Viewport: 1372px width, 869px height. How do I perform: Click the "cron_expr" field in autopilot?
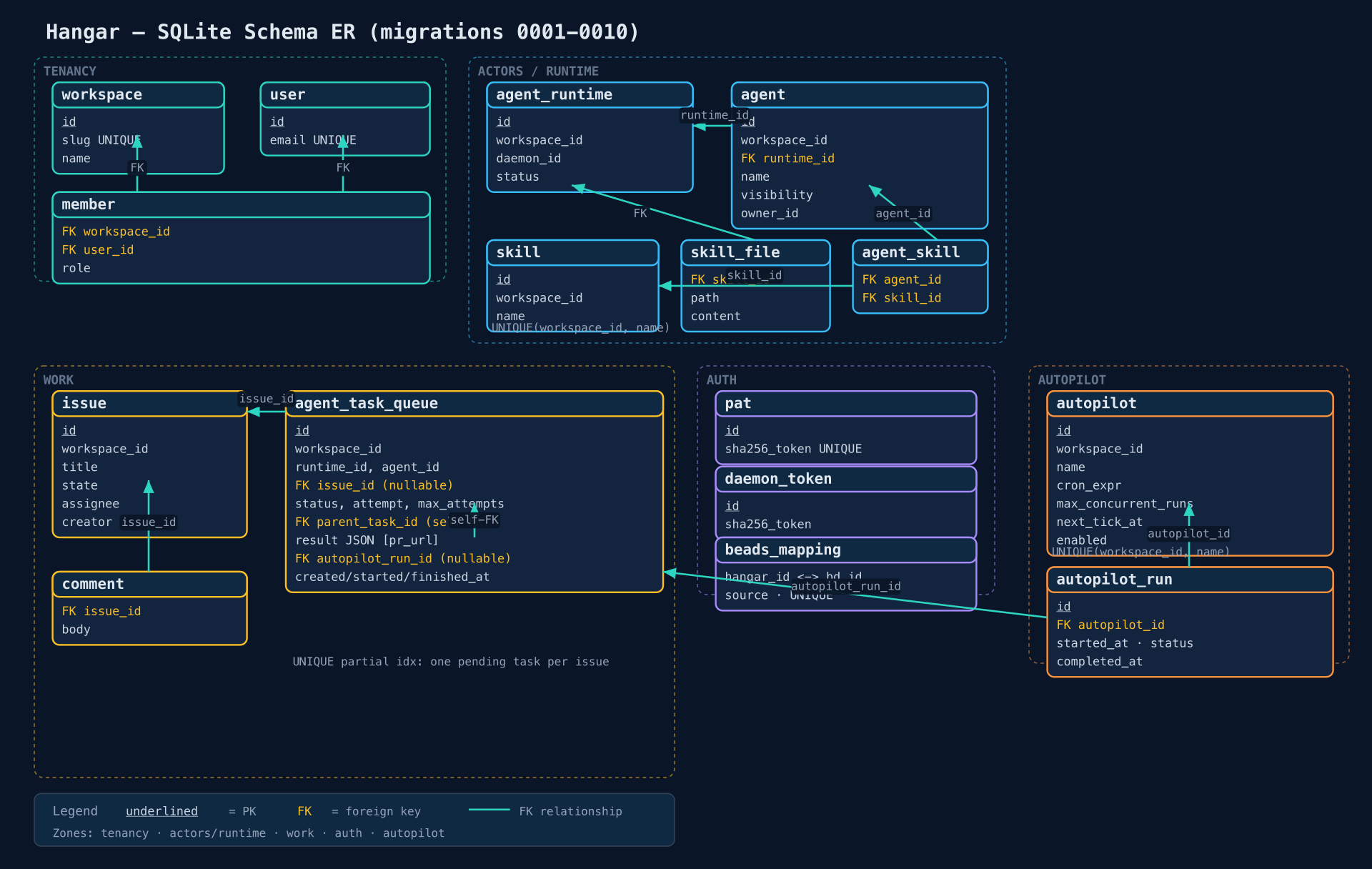click(1089, 486)
